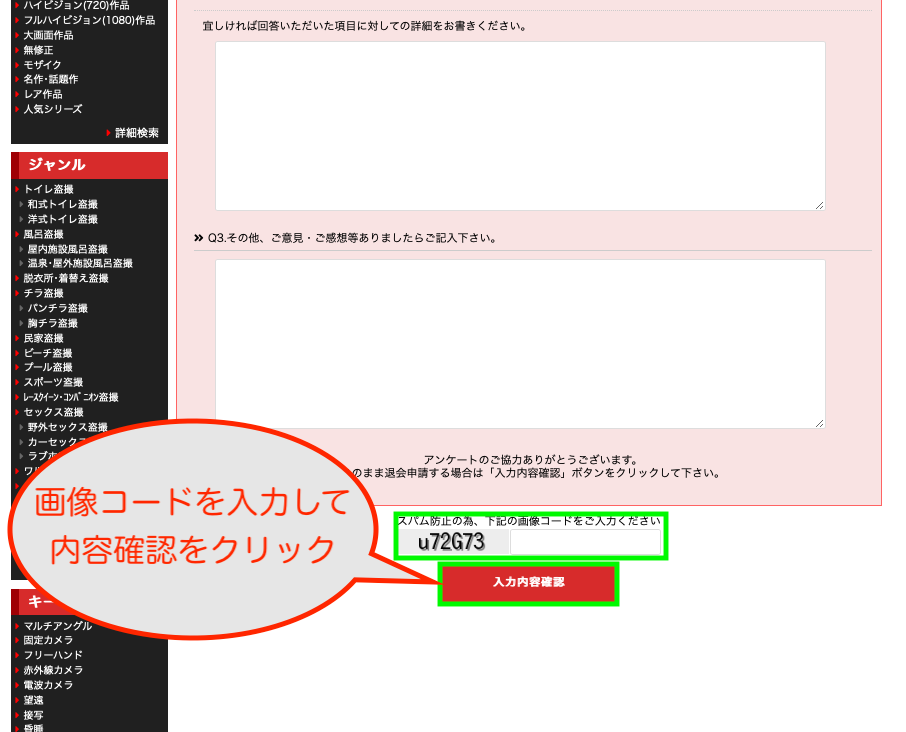906x732 pixels.
Task: Open the フリーハンド keyword link
Action: pyautogui.click(x=53, y=655)
